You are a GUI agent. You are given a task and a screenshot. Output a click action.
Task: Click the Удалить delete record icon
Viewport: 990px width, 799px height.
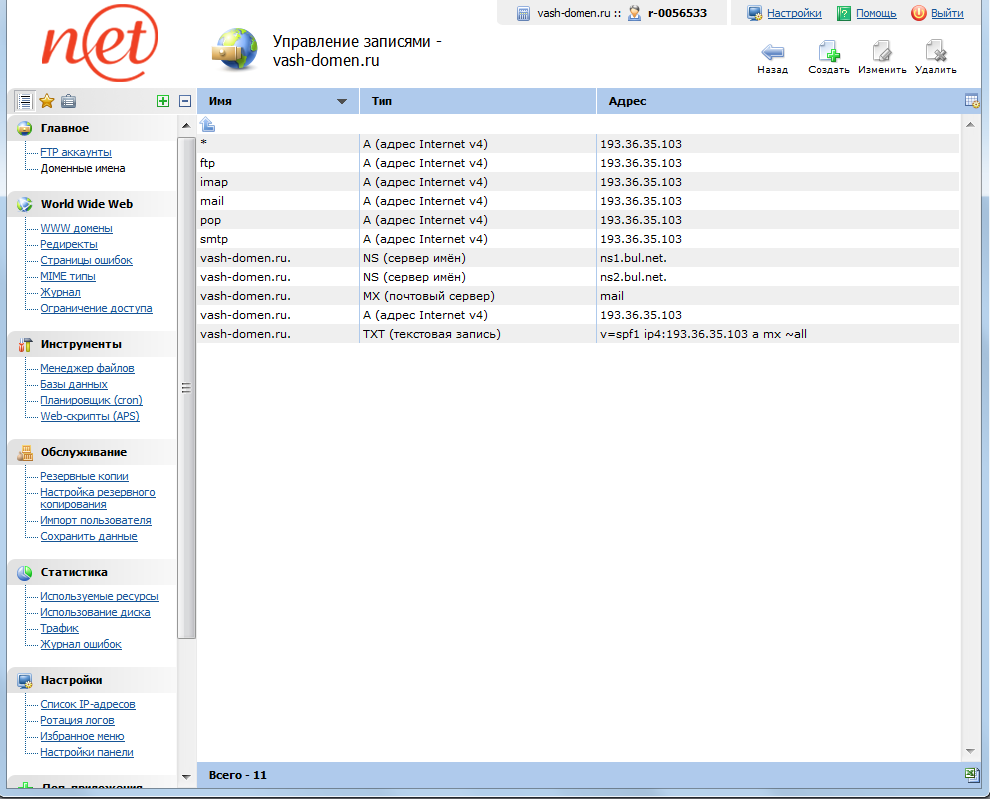(935, 52)
